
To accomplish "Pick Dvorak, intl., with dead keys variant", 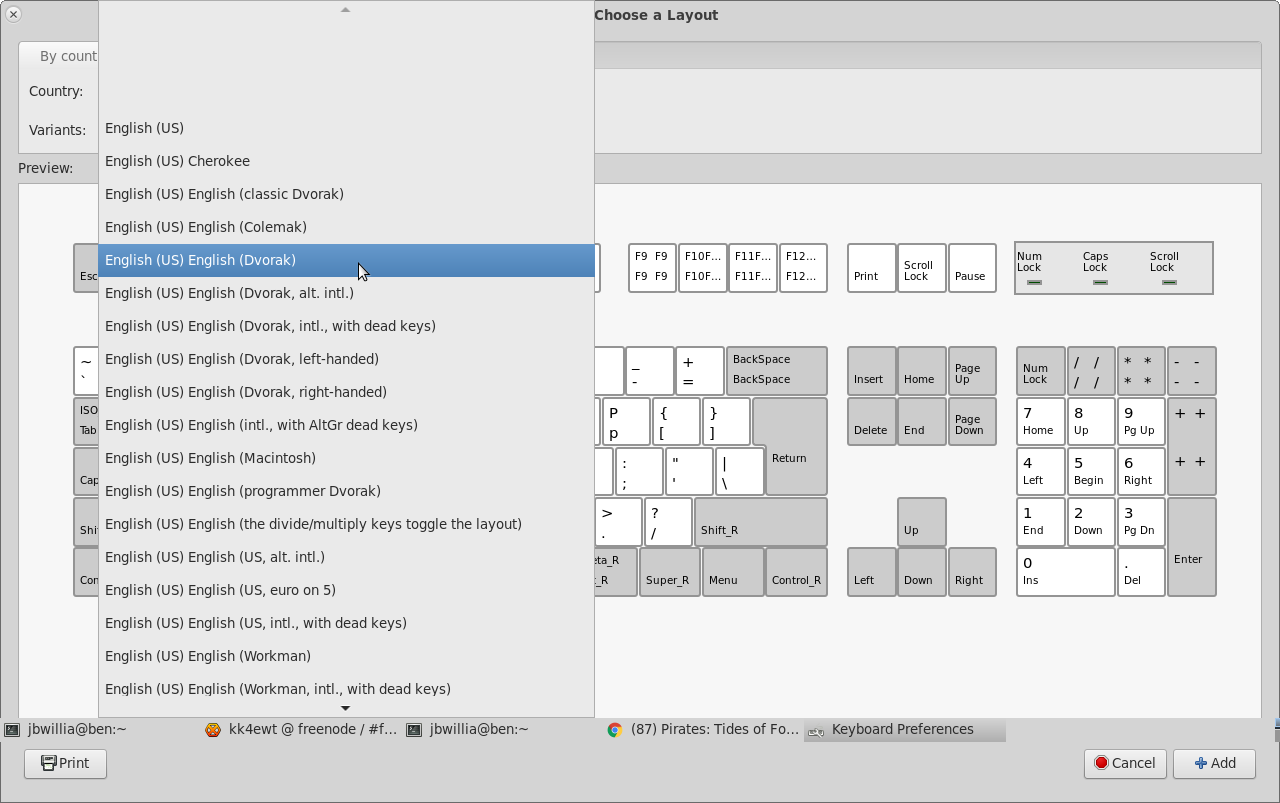I will point(346,326).
